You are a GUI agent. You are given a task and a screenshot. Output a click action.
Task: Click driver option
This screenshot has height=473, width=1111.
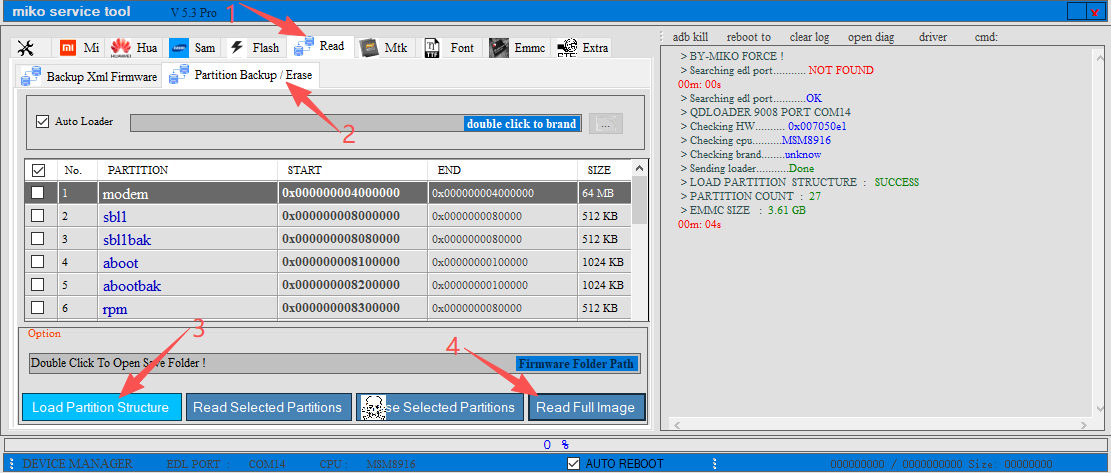932,37
